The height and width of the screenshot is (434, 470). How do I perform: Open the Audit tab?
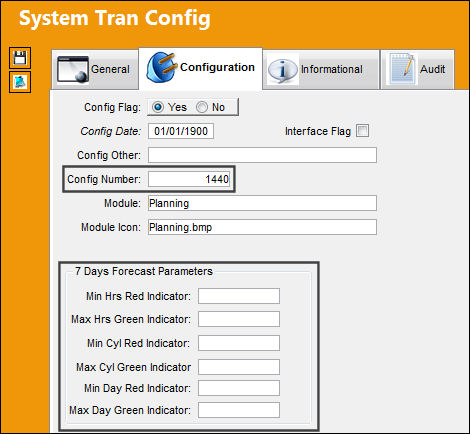pos(418,69)
